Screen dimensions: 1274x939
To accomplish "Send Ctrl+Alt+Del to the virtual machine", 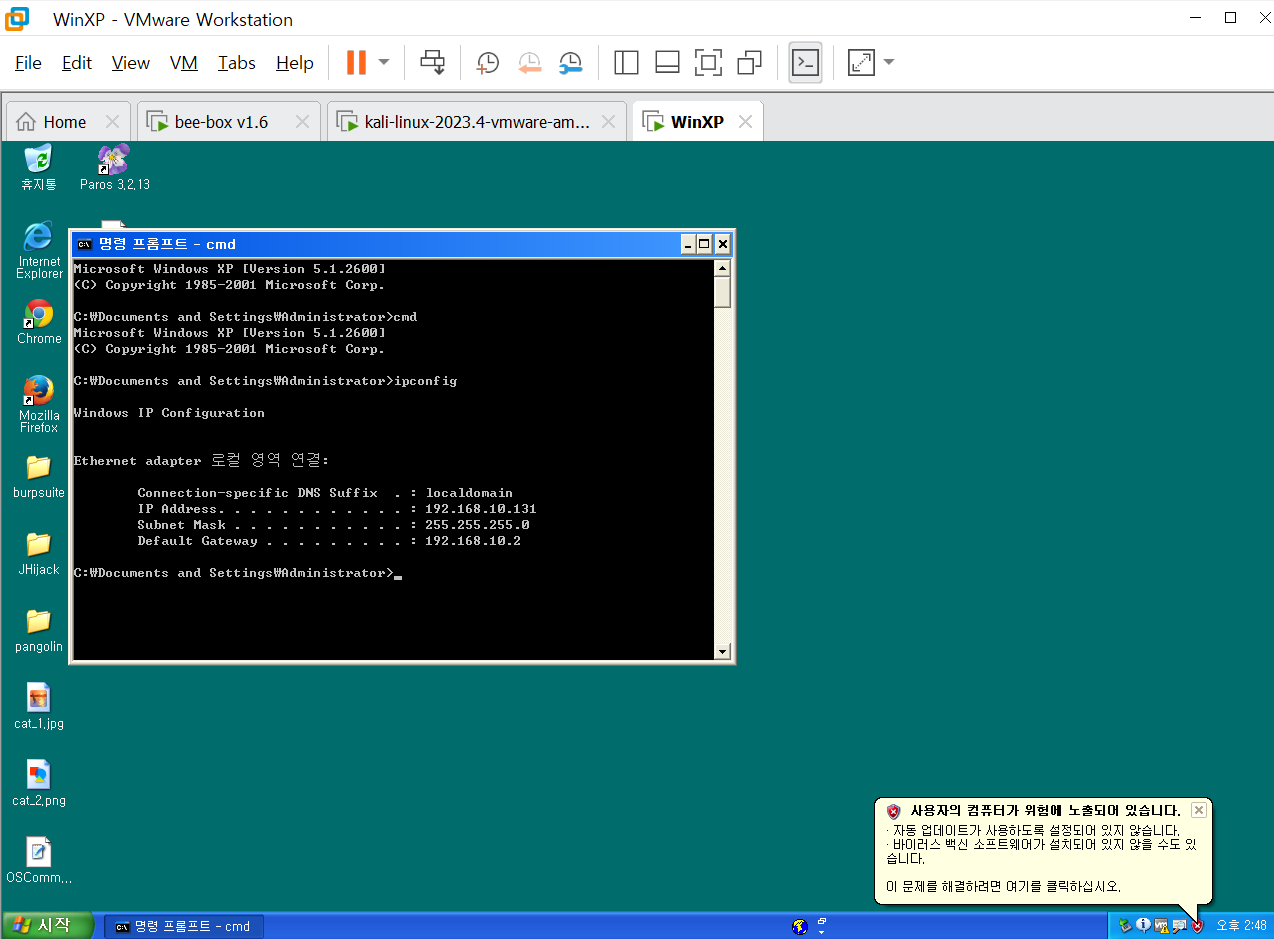I will point(432,62).
